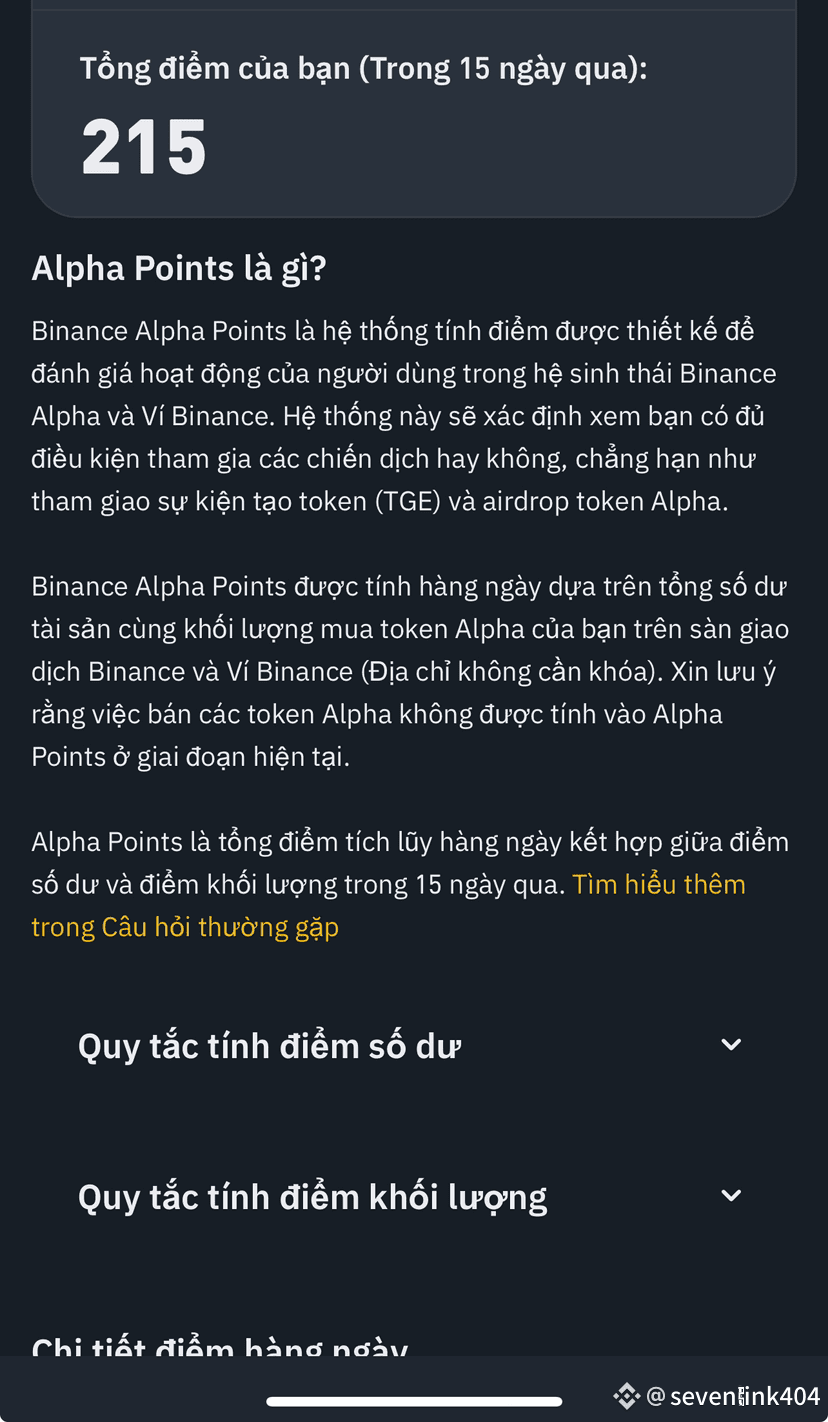Tap the chevron beside Quy tắc tính điểm khối lượng
The height and width of the screenshot is (1422, 828).
(x=731, y=1195)
